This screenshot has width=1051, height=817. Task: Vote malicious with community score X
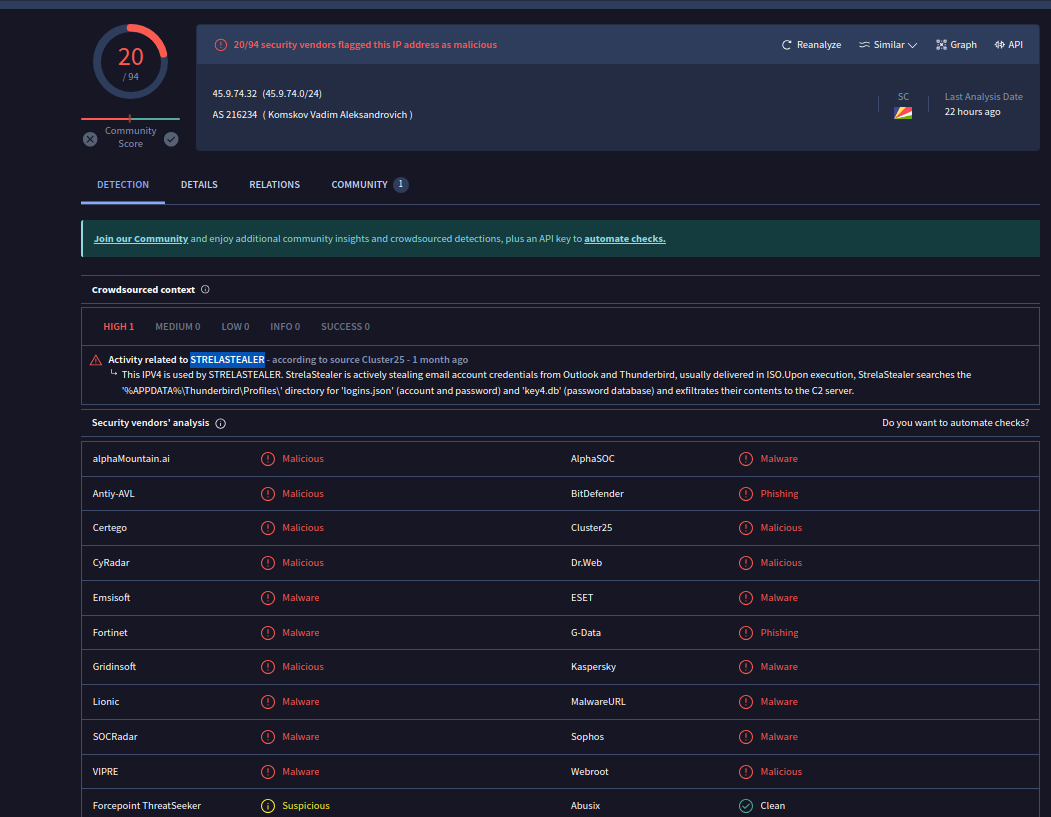point(90,139)
